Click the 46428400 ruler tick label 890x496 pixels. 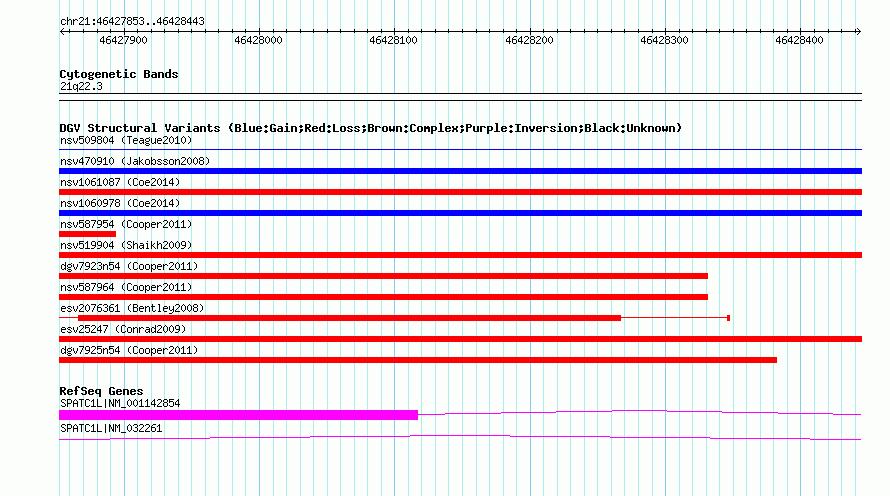(799, 40)
